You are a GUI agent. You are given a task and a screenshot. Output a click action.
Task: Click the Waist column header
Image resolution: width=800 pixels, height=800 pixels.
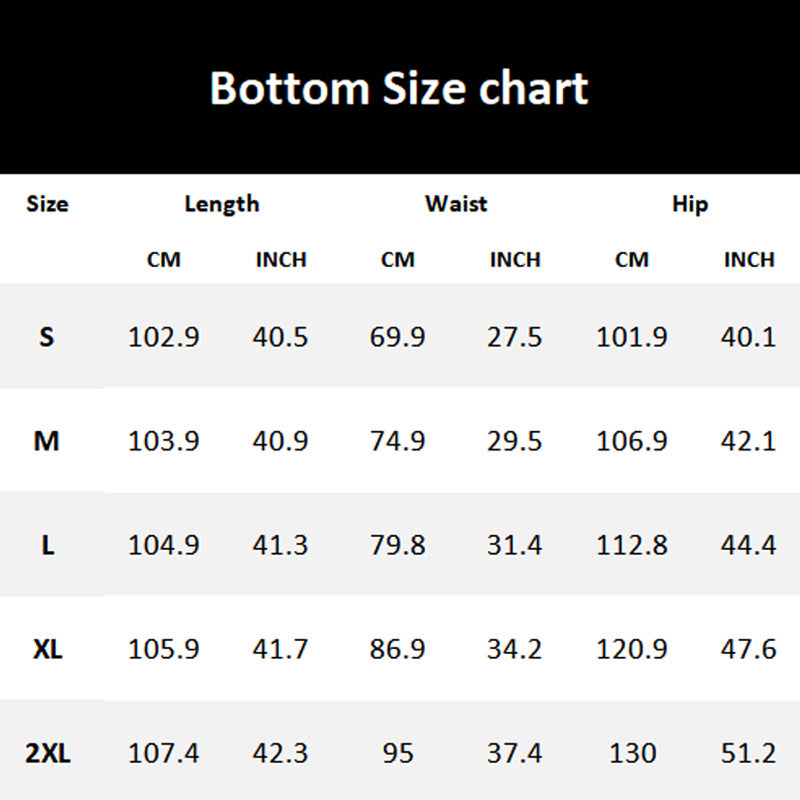[456, 204]
